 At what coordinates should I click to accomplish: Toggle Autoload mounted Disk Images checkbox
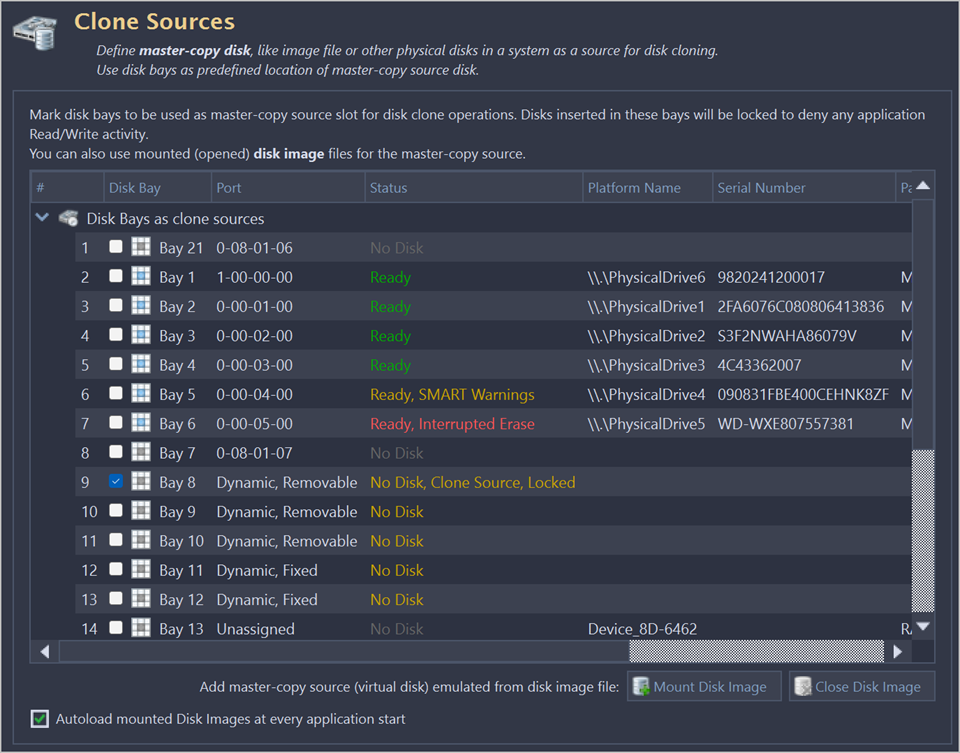40,718
